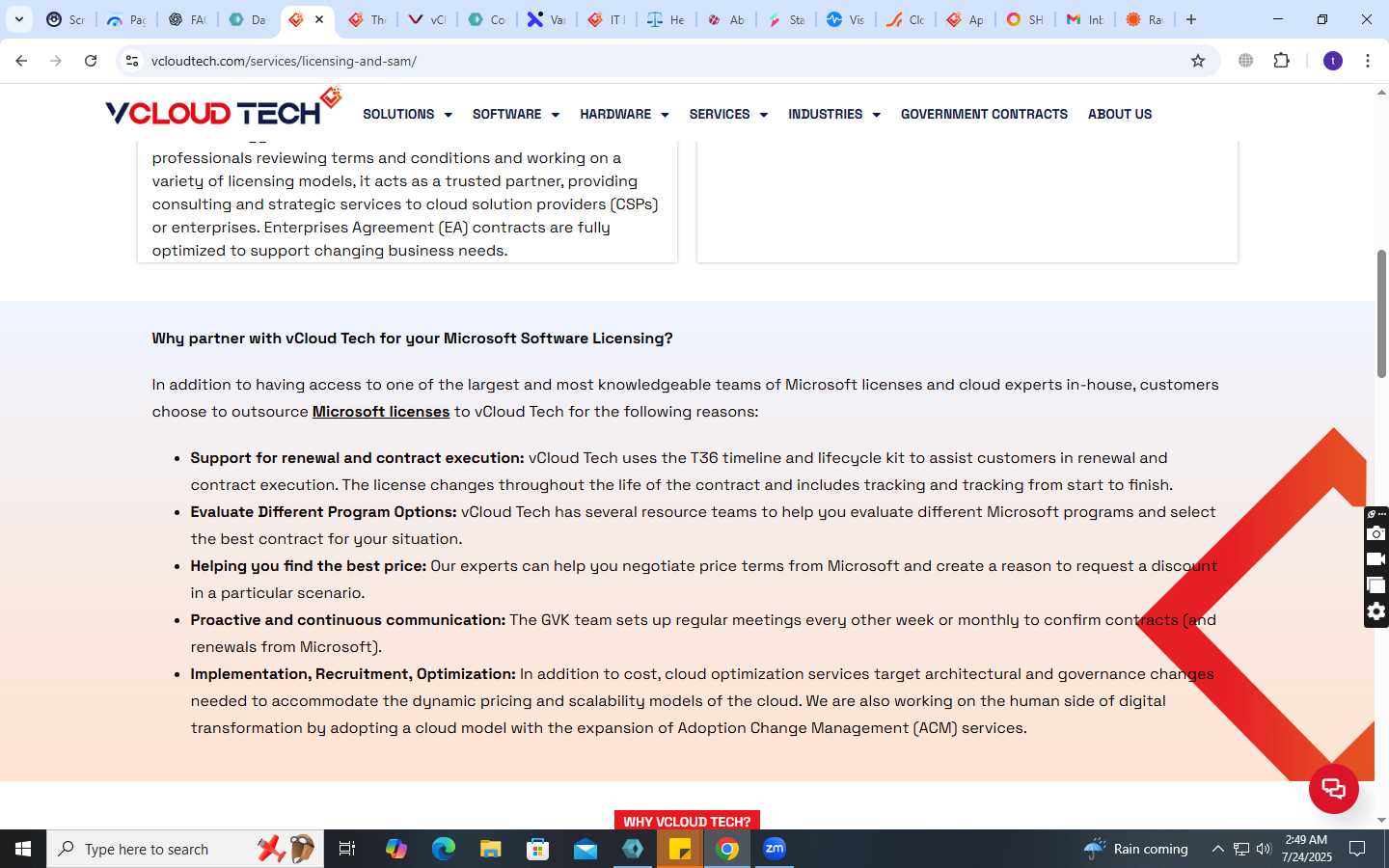Open the Windows Start menu
Screen dimensions: 1389x868
pyautogui.click(x=23, y=849)
